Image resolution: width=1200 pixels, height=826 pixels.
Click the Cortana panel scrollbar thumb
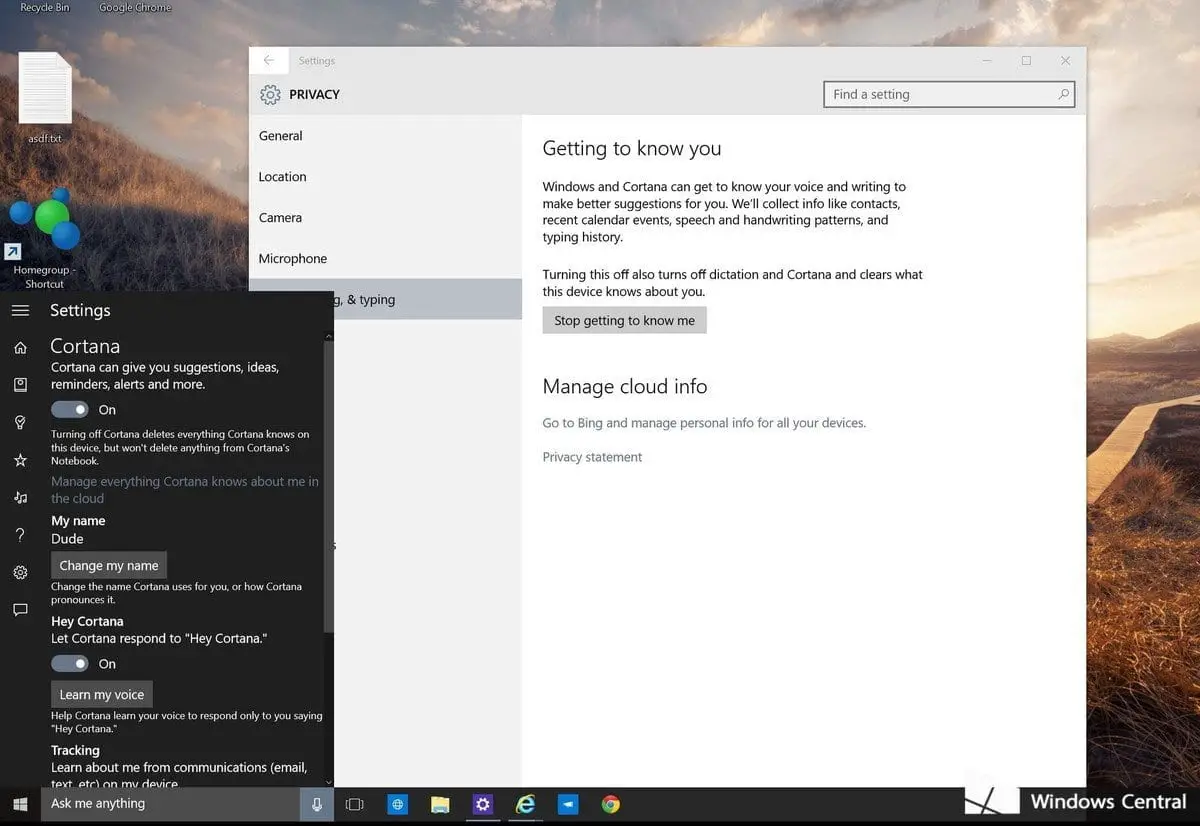click(328, 485)
